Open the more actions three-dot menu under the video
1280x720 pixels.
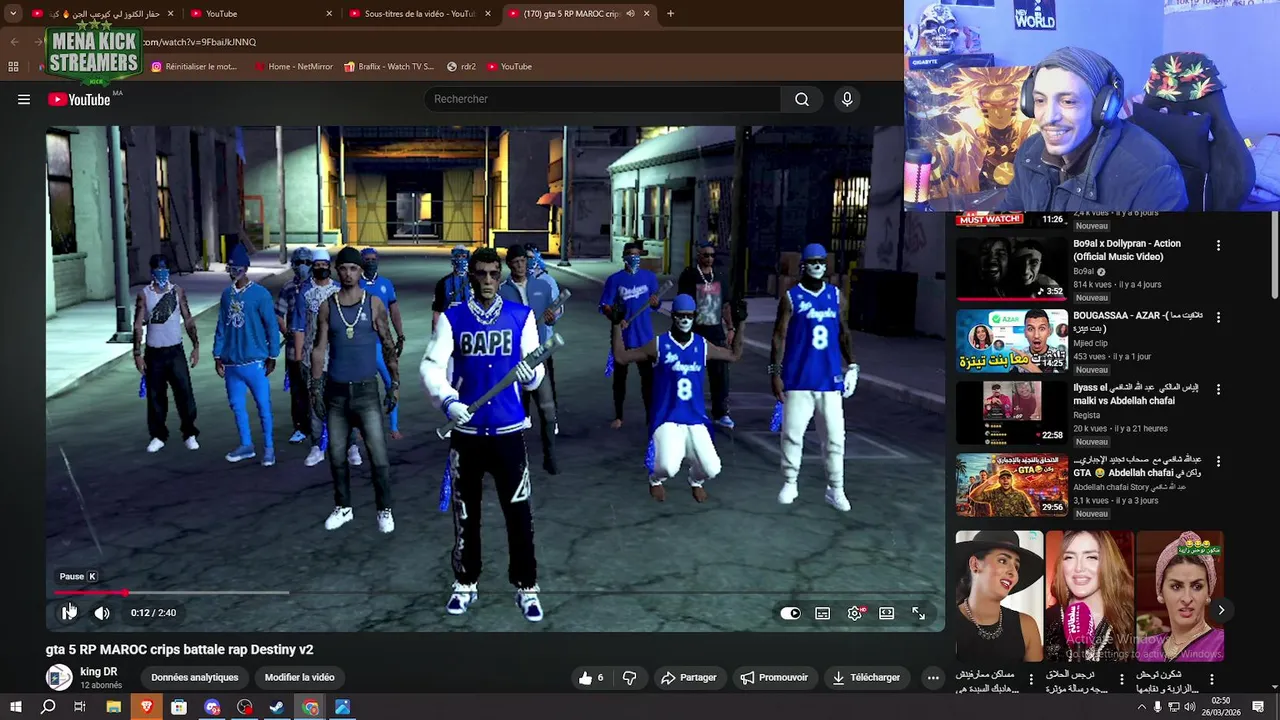933,677
